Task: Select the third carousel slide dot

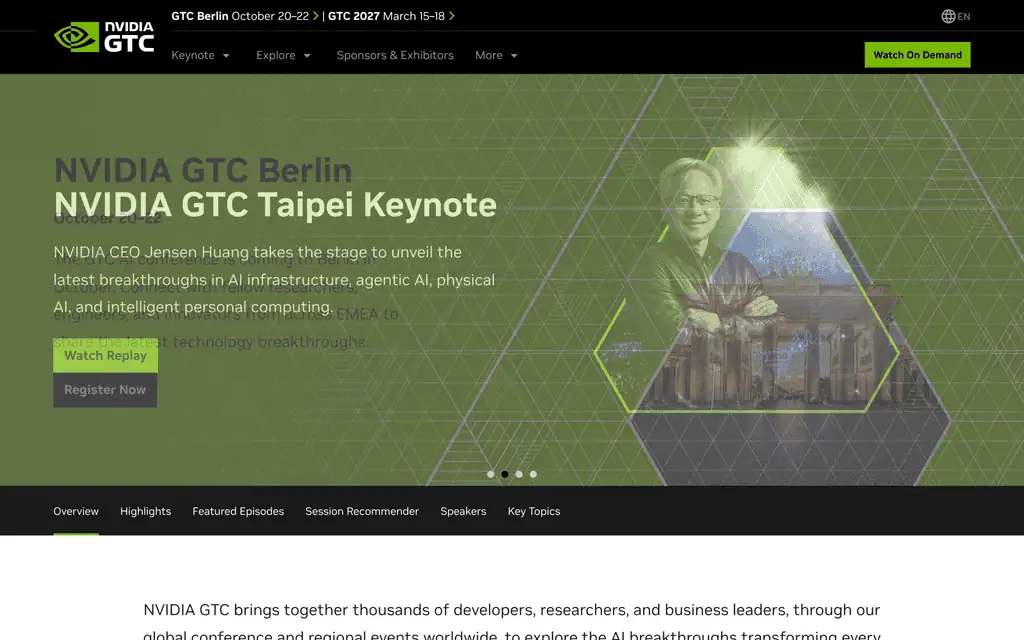Action: [x=519, y=474]
